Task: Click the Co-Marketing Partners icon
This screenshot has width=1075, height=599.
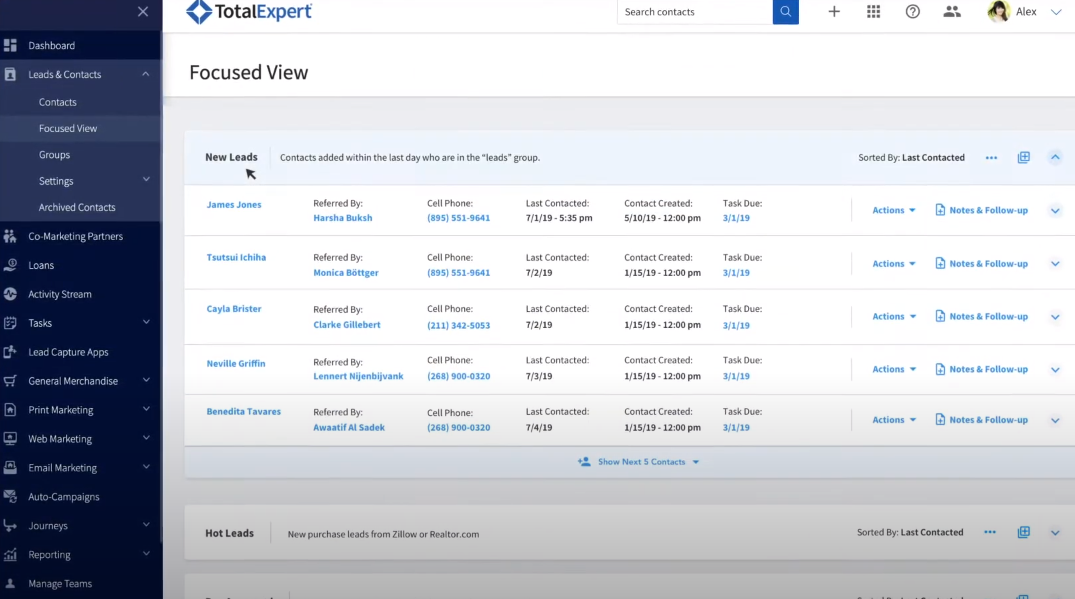Action: pos(9,236)
